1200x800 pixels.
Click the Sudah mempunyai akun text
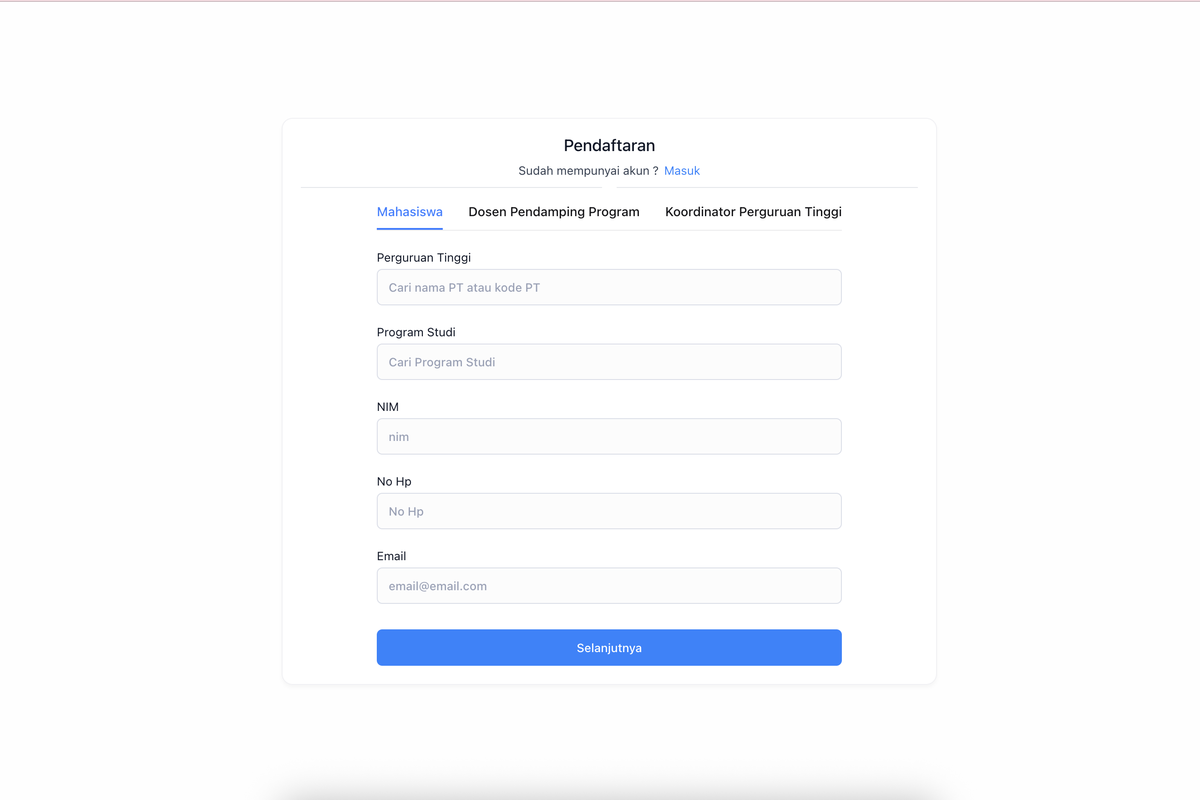[588, 171]
